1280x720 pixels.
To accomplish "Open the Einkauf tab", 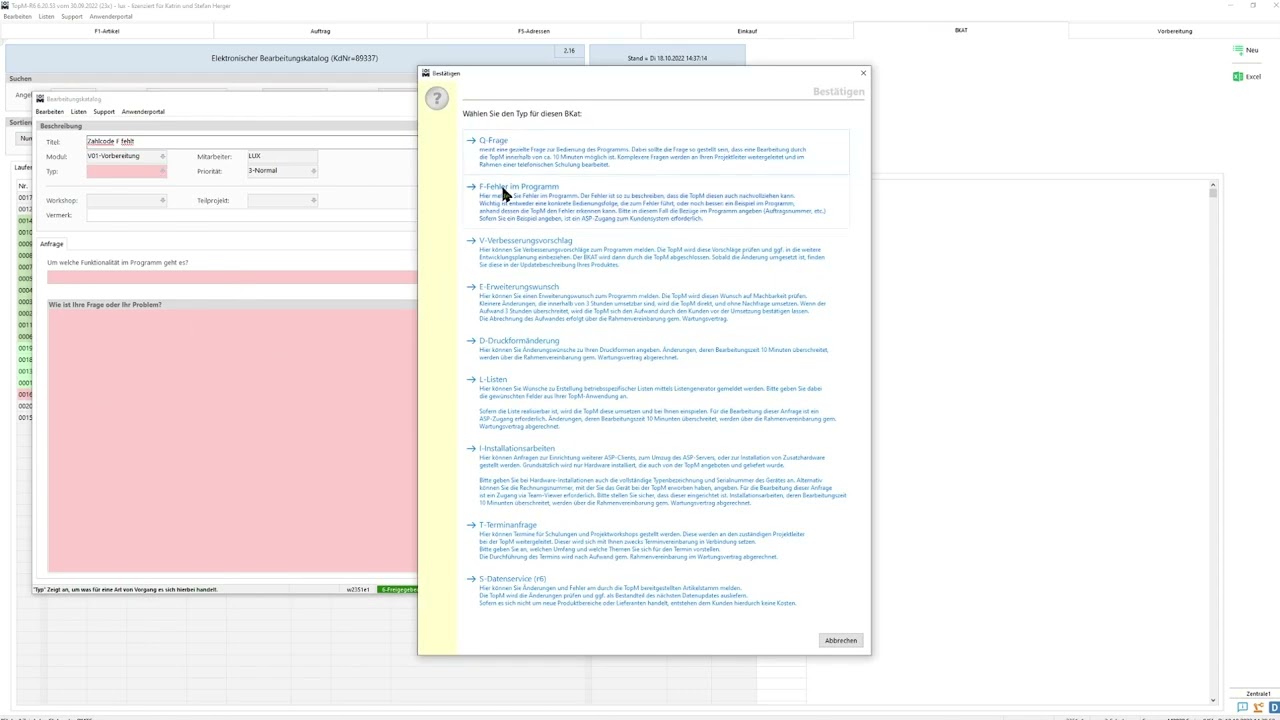I will [747, 31].
